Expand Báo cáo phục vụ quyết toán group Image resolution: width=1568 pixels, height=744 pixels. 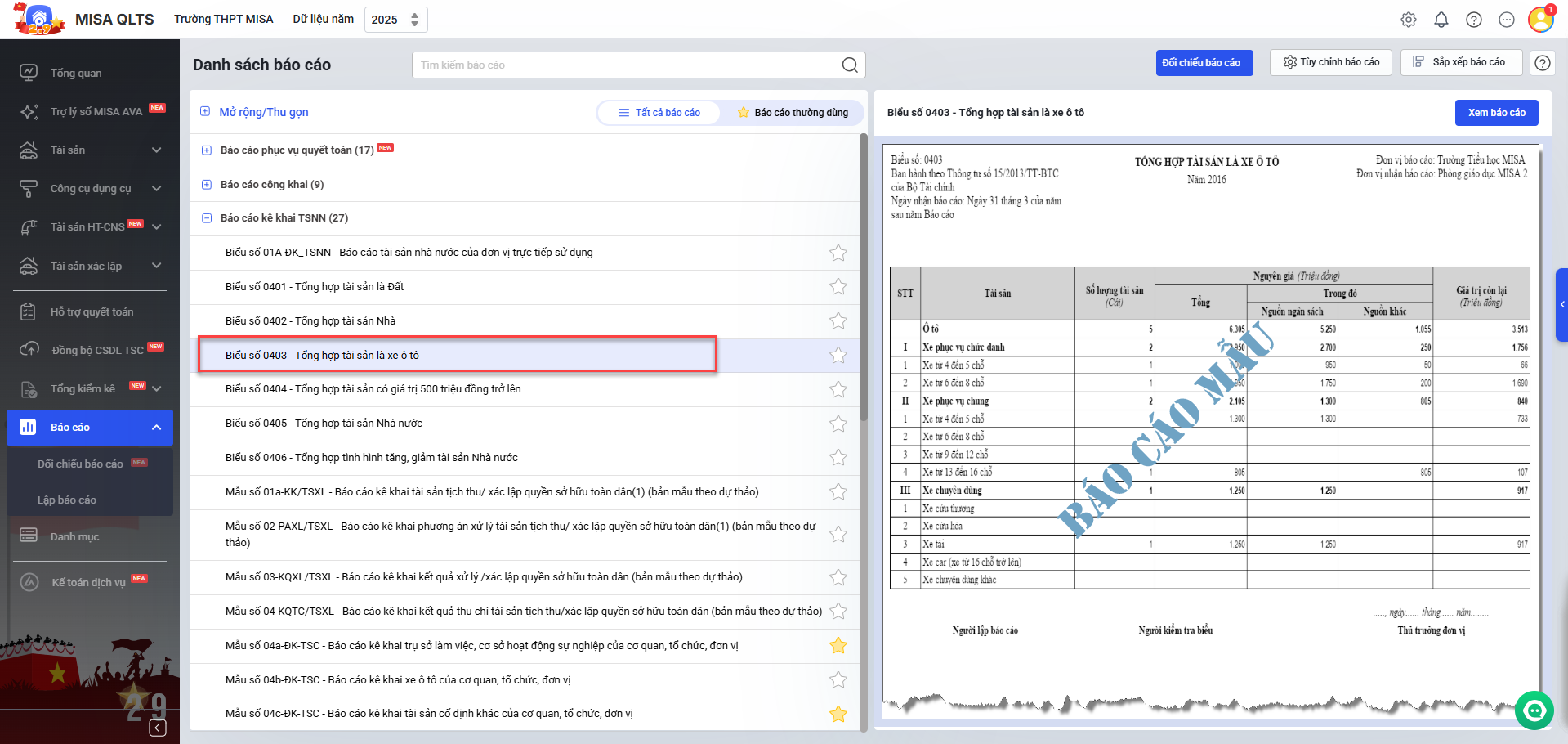[x=207, y=150]
